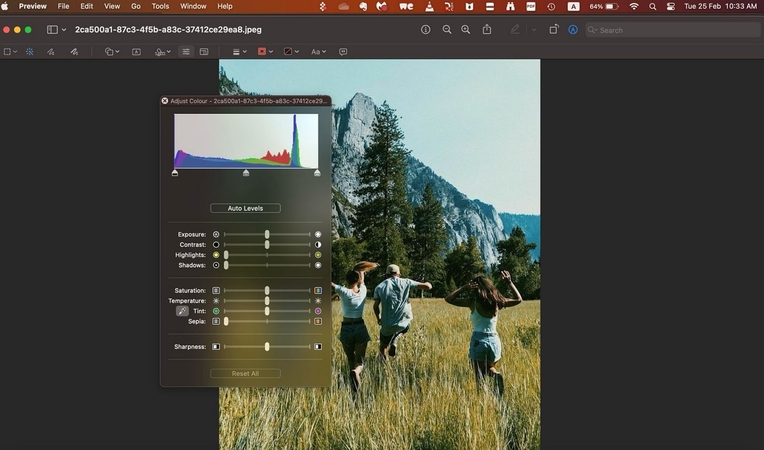The image size is (764, 450).
Task: Rotate the image with the rotate icon
Action: click(x=554, y=30)
